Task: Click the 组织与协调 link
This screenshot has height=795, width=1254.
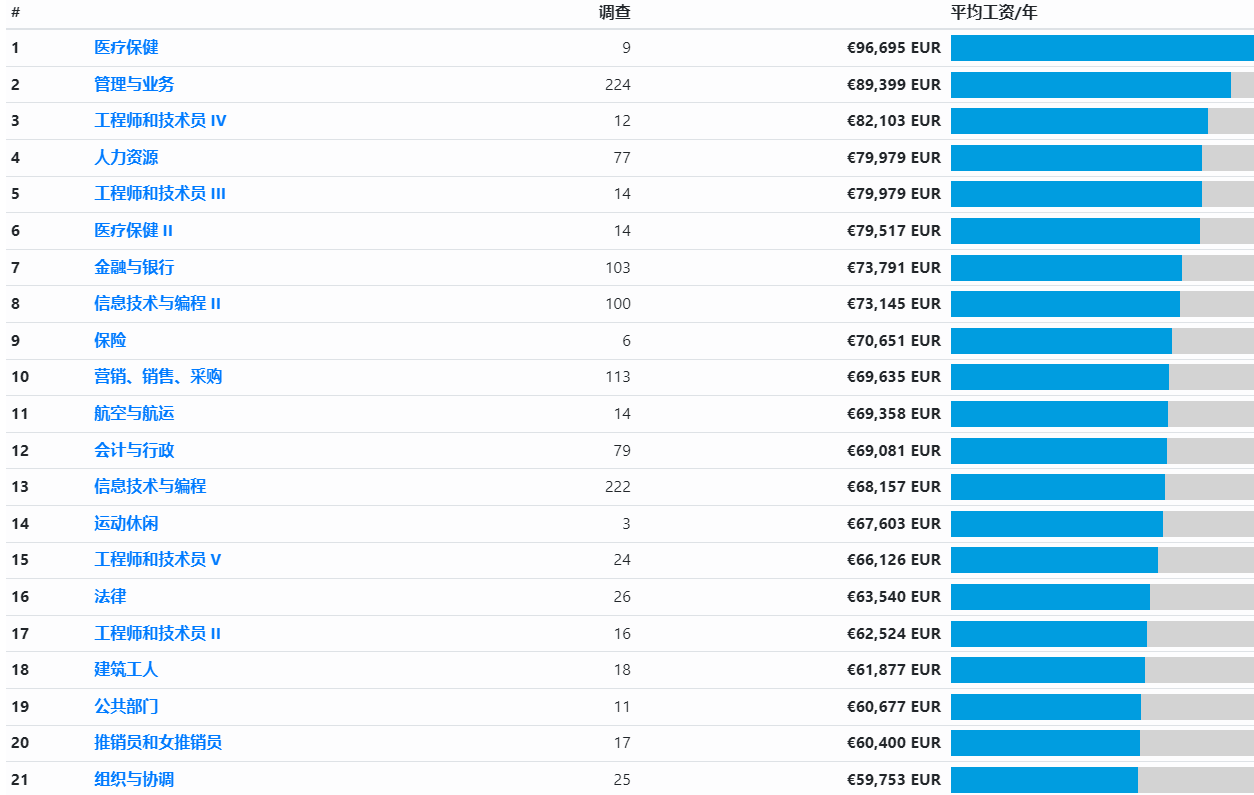Action: tap(134, 779)
